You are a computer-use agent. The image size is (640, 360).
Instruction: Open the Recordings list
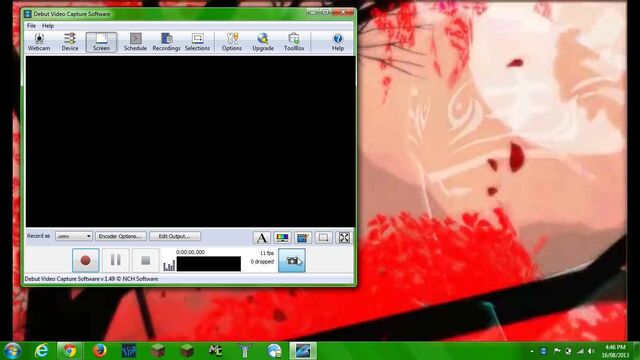[x=166, y=42]
